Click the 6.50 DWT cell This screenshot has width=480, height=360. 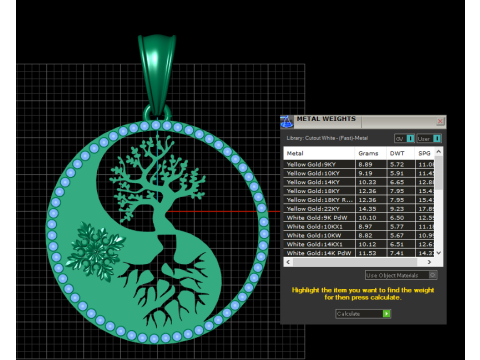pyautogui.click(x=400, y=218)
